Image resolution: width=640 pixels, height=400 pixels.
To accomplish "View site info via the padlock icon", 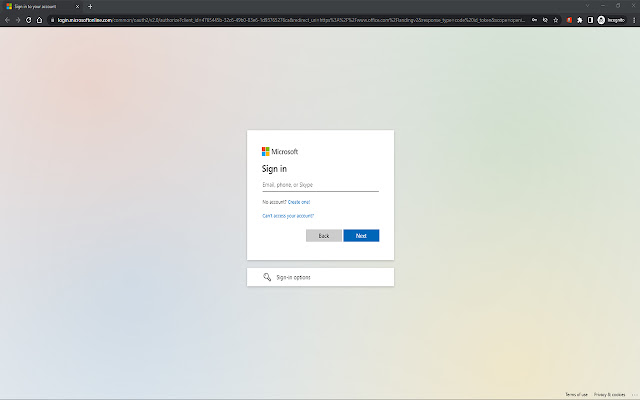I will click(53, 20).
